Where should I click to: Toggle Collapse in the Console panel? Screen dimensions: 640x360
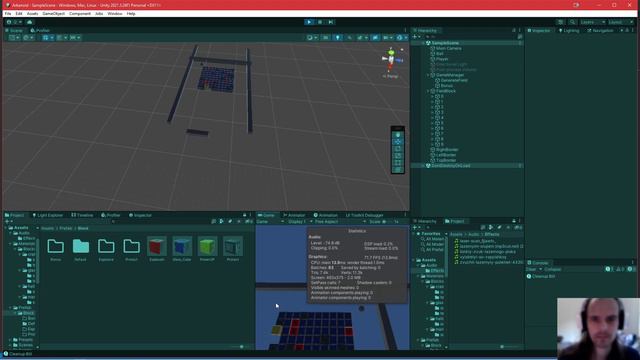click(553, 269)
